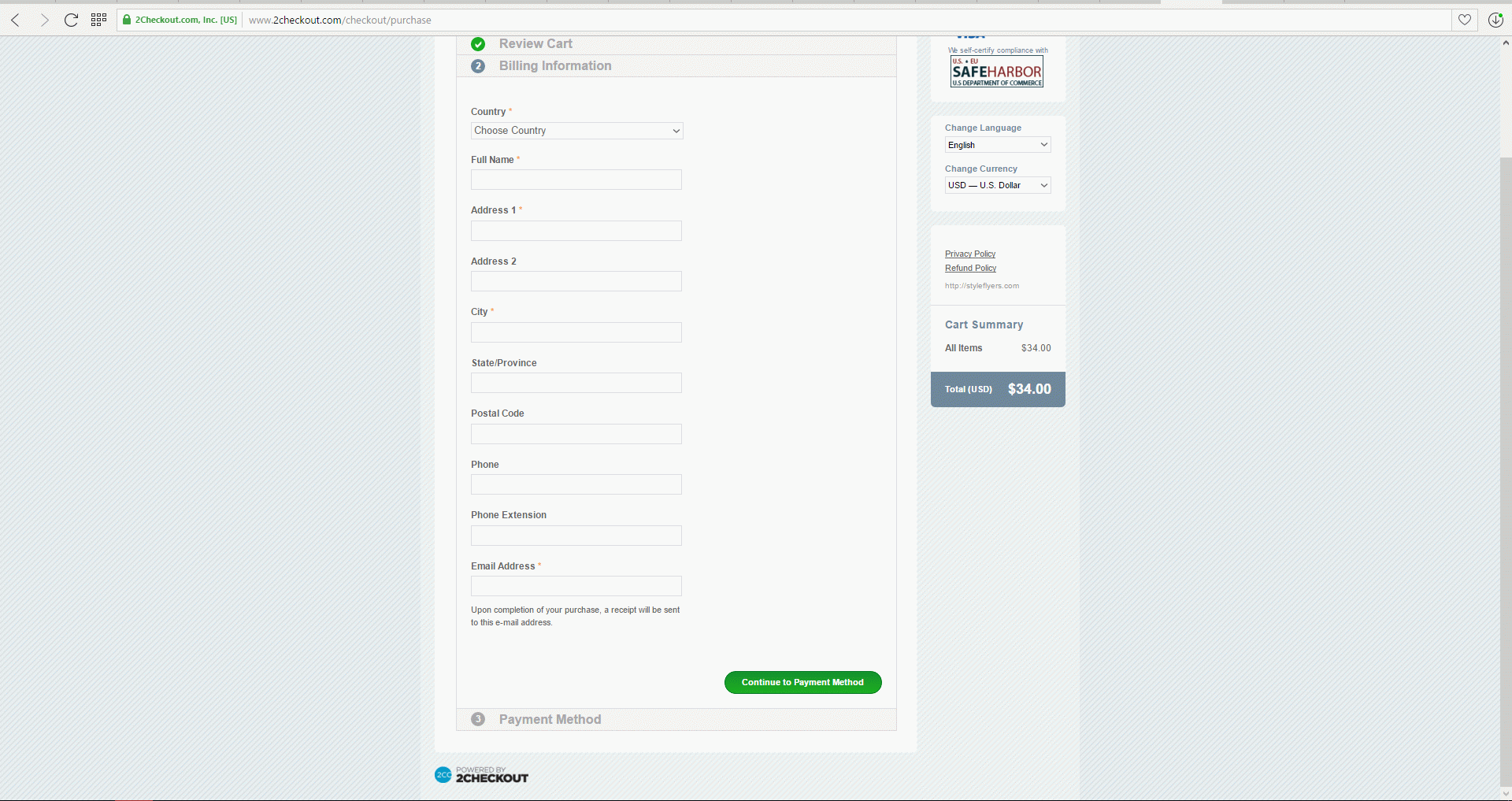Select the Payment Method step header

550,719
